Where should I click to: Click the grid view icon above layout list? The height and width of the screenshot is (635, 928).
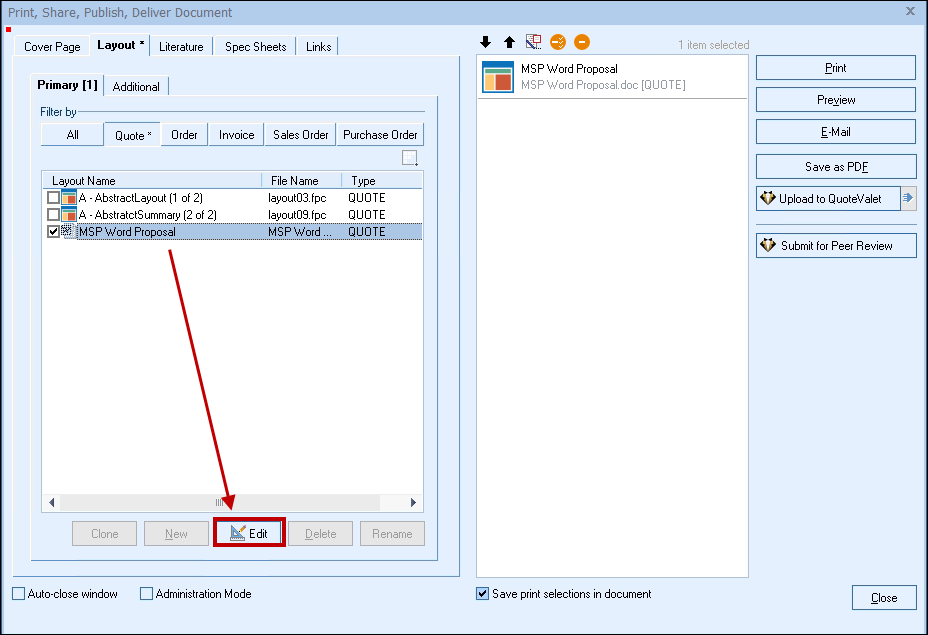pyautogui.click(x=410, y=158)
